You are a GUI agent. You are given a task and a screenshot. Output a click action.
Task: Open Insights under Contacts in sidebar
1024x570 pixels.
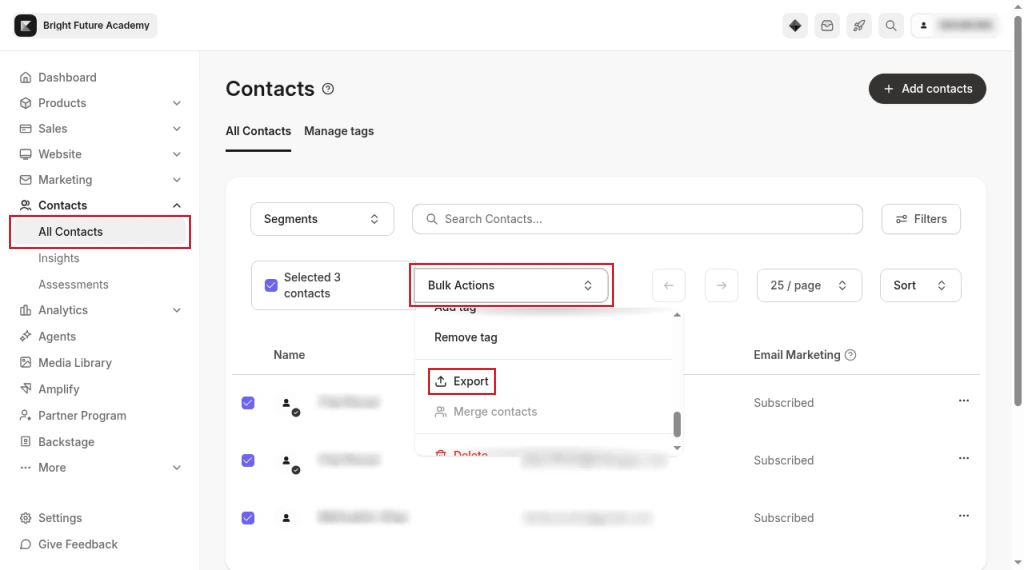point(59,258)
